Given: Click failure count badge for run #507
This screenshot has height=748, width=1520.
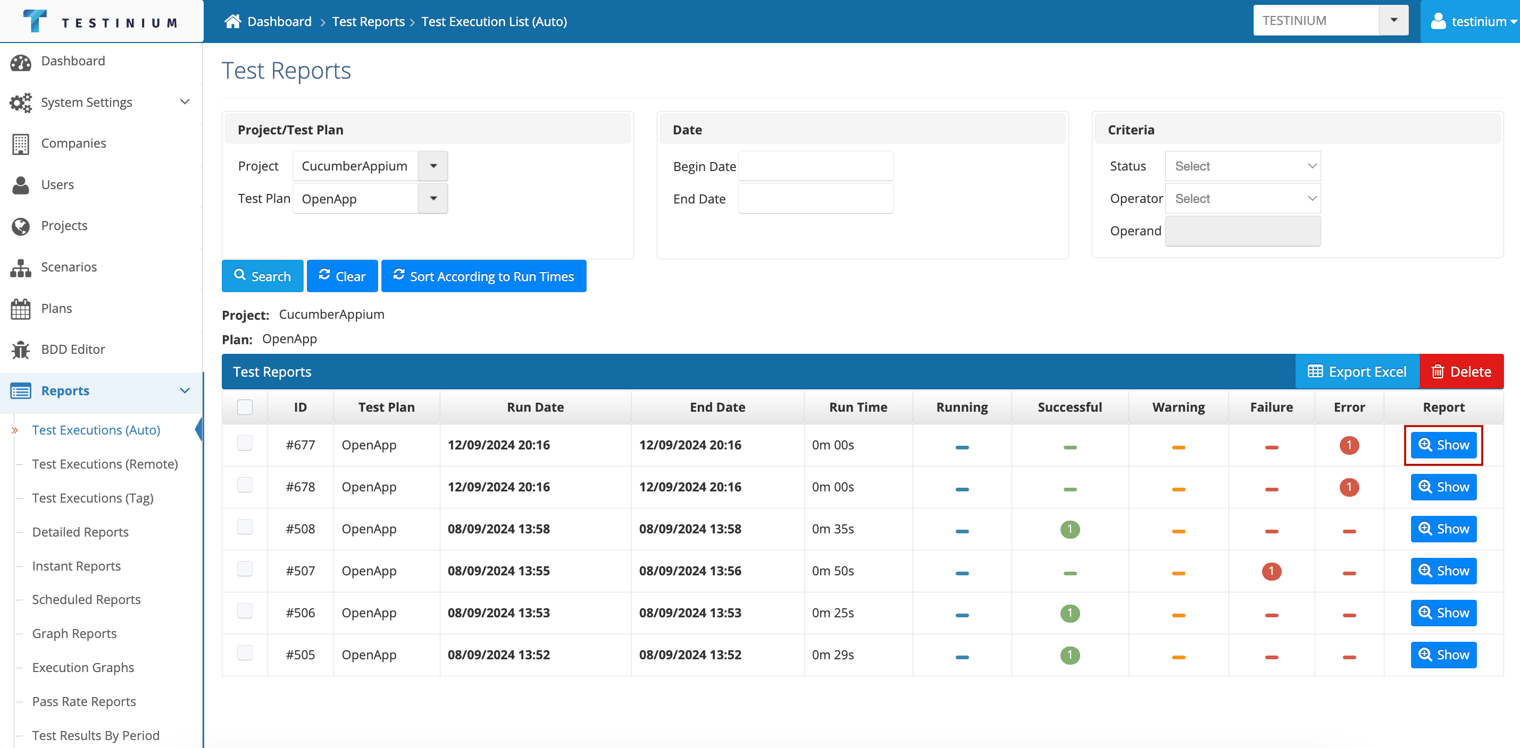Looking at the screenshot, I should point(1271,571).
